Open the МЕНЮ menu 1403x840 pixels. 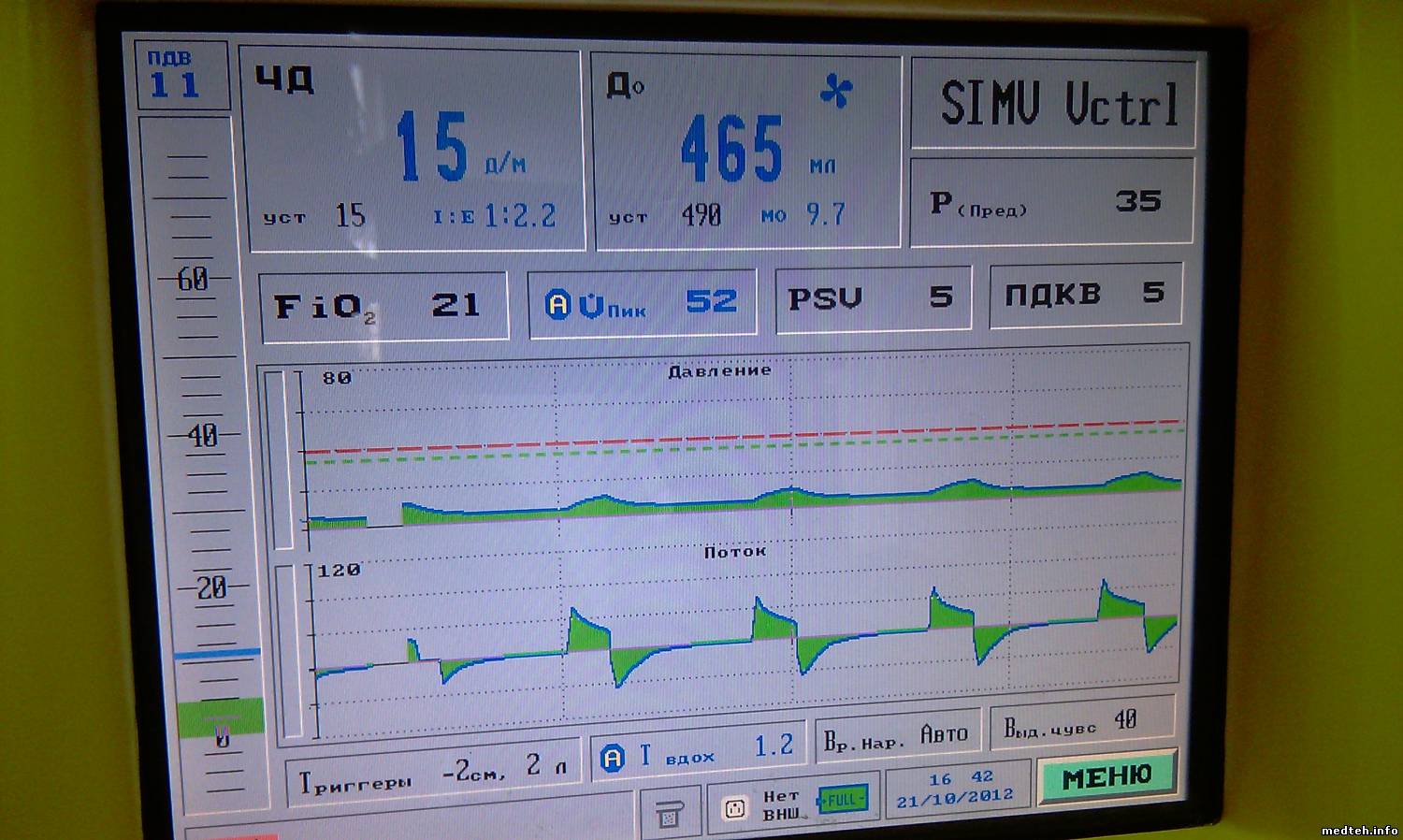coord(1106,775)
